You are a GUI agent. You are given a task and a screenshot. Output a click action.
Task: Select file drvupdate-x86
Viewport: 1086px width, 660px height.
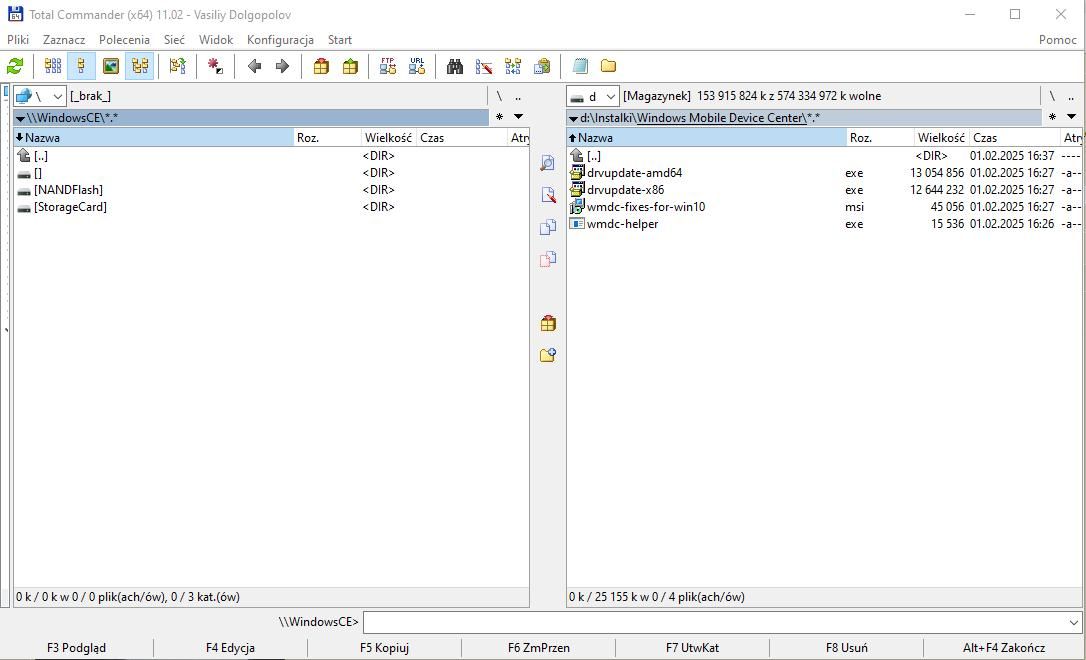(x=625, y=190)
